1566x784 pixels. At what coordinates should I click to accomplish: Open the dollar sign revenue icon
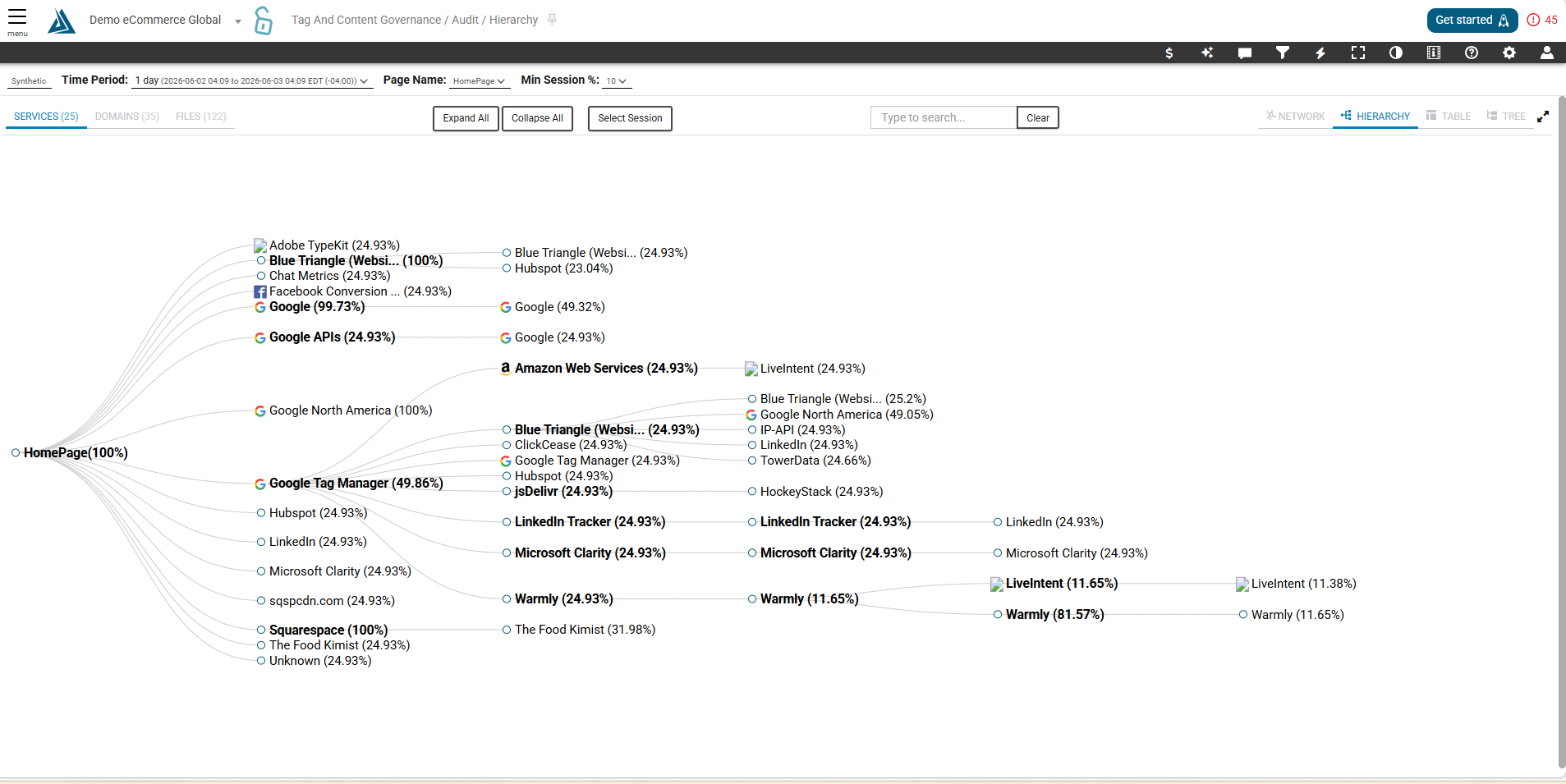tap(1169, 53)
